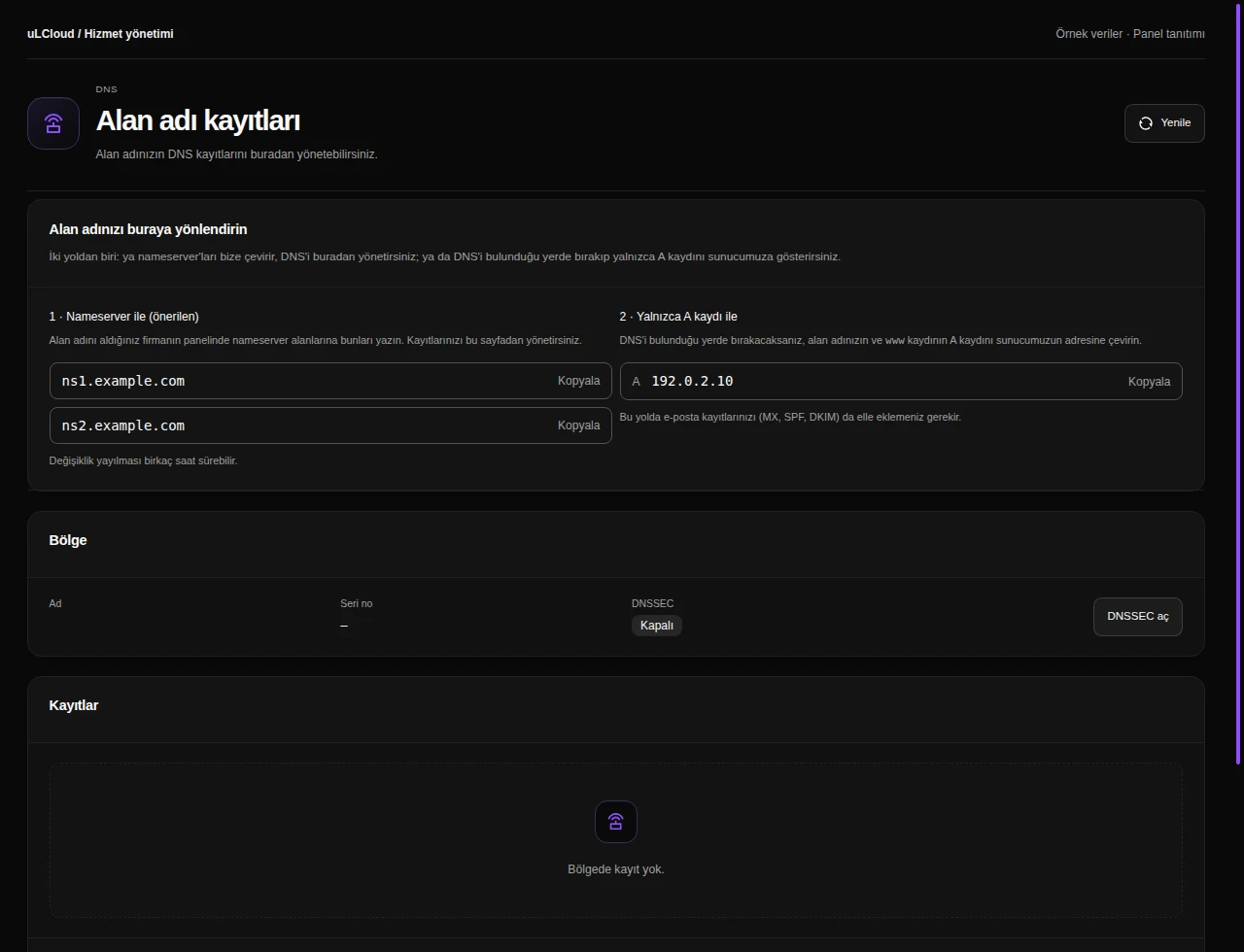Click the 'Kapalı' DNSSEC status badge
1244x952 pixels.
pos(657,626)
